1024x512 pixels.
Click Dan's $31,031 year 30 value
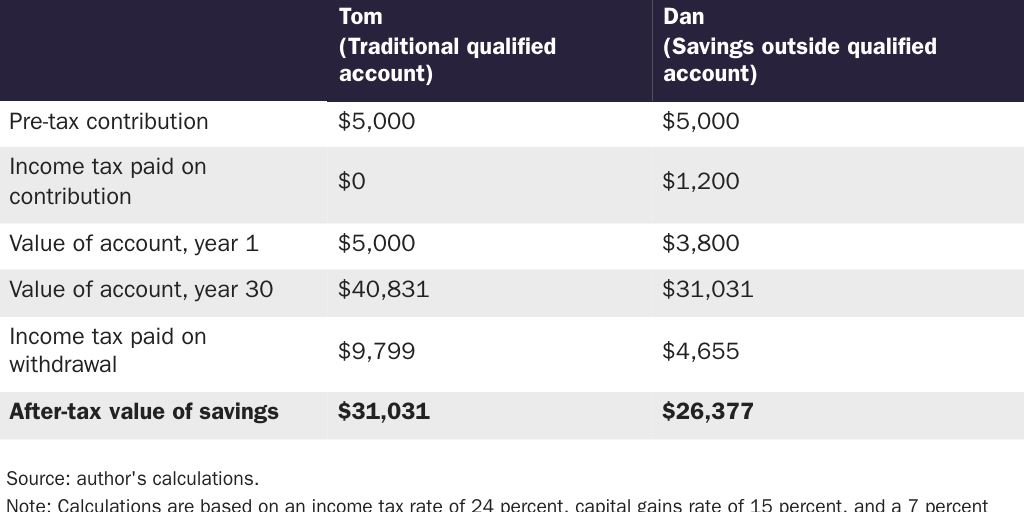(x=708, y=290)
